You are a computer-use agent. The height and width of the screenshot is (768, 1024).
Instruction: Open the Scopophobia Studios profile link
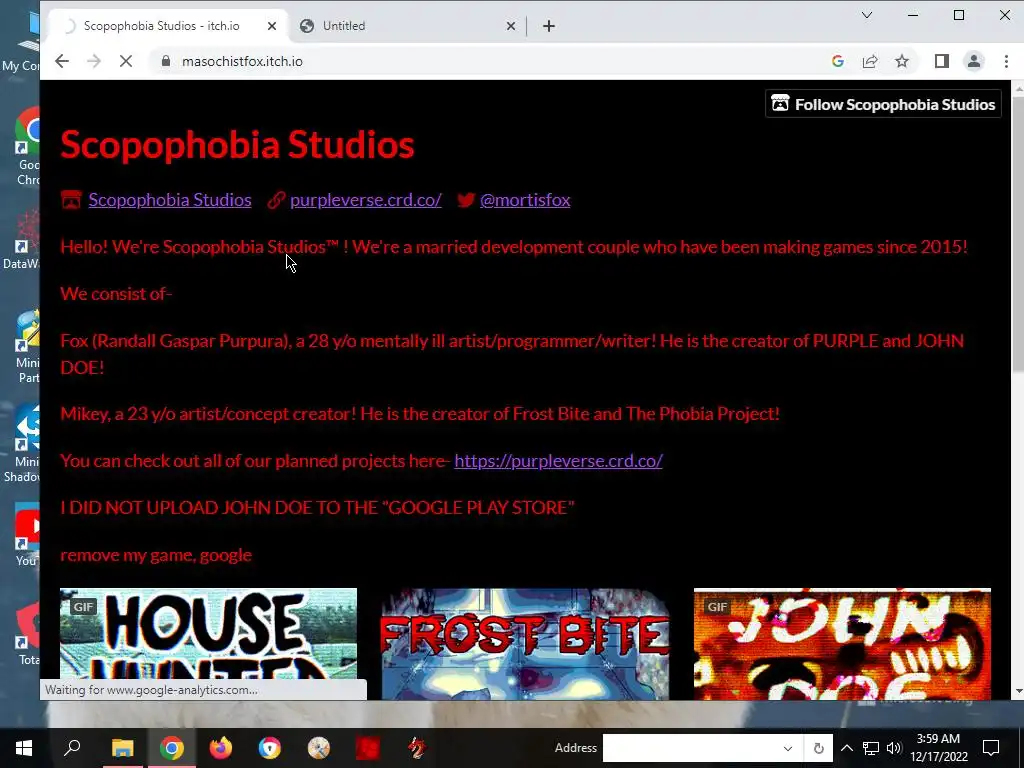pos(170,200)
